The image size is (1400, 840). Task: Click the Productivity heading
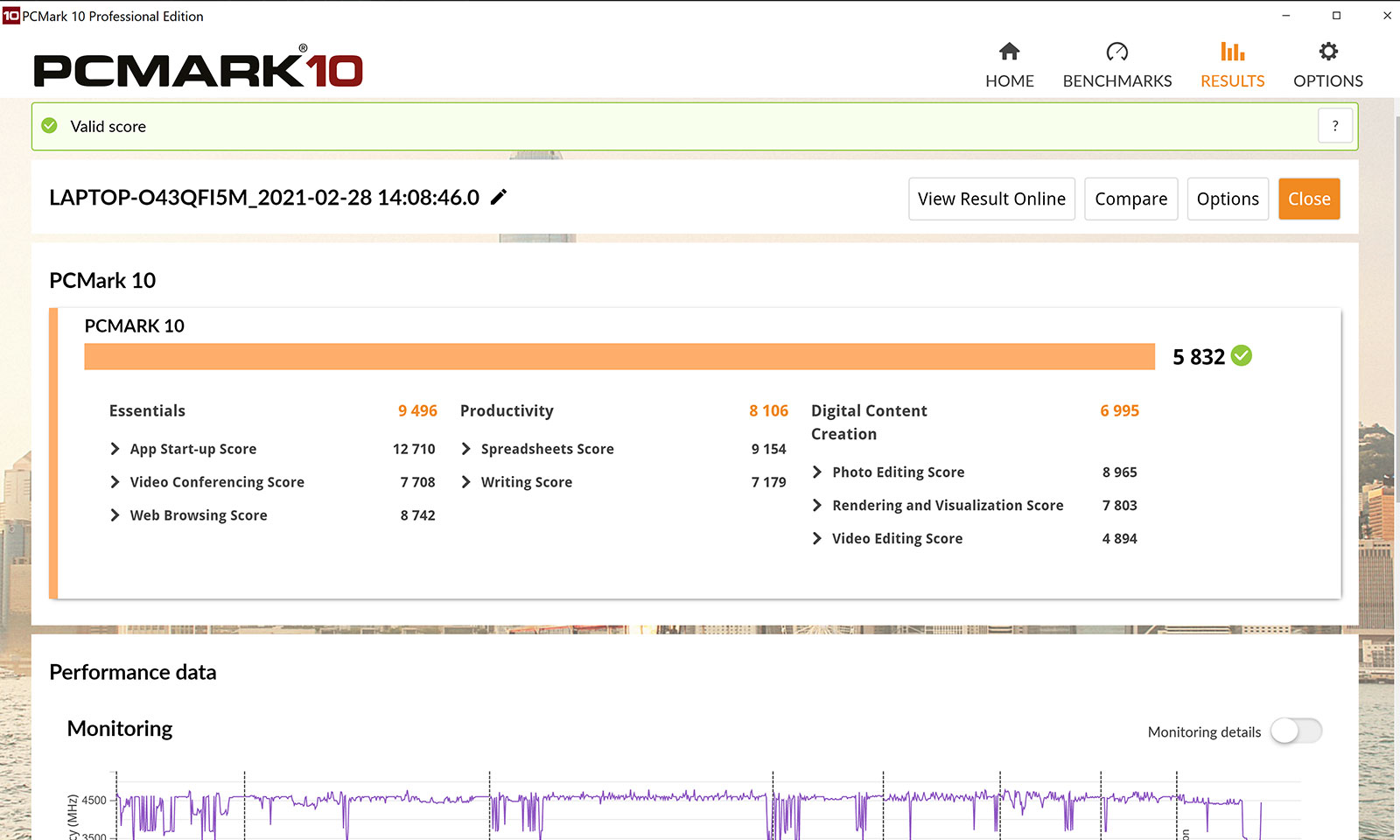507,410
